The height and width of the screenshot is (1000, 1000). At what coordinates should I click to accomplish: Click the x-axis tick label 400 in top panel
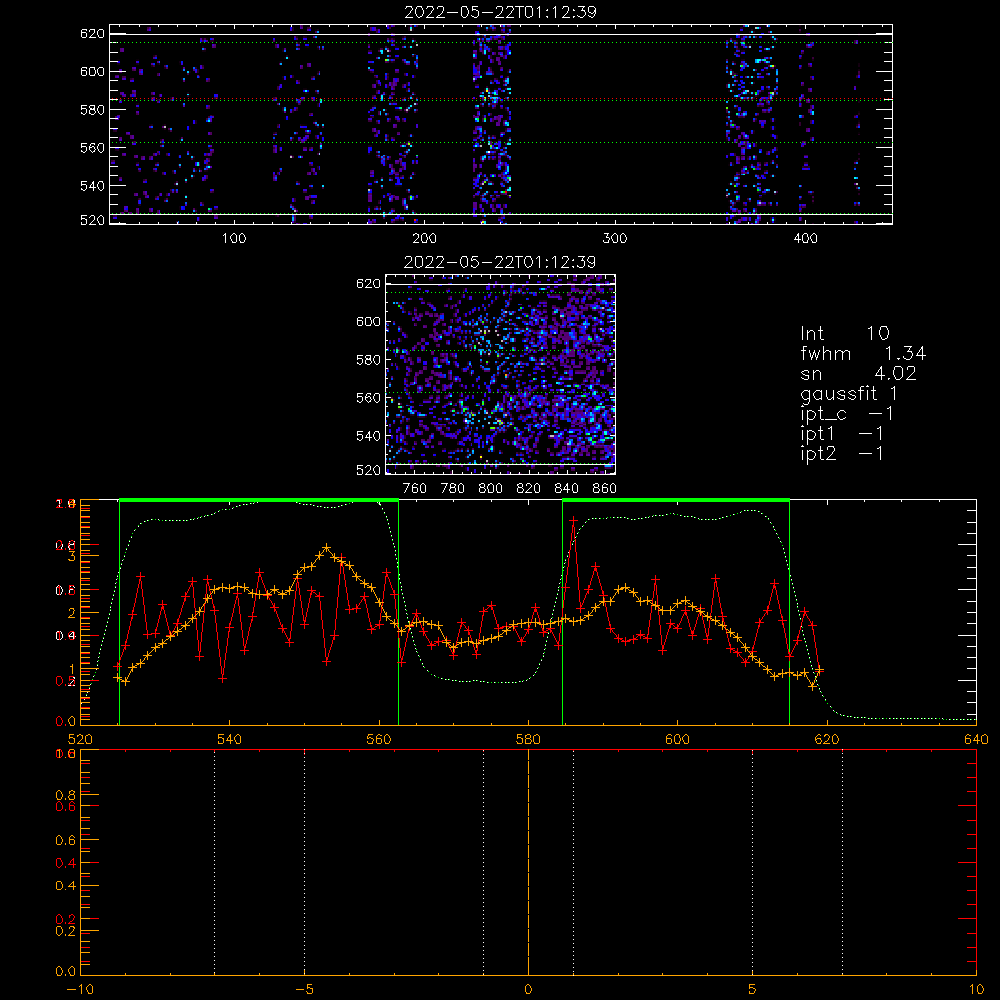[x=805, y=239]
